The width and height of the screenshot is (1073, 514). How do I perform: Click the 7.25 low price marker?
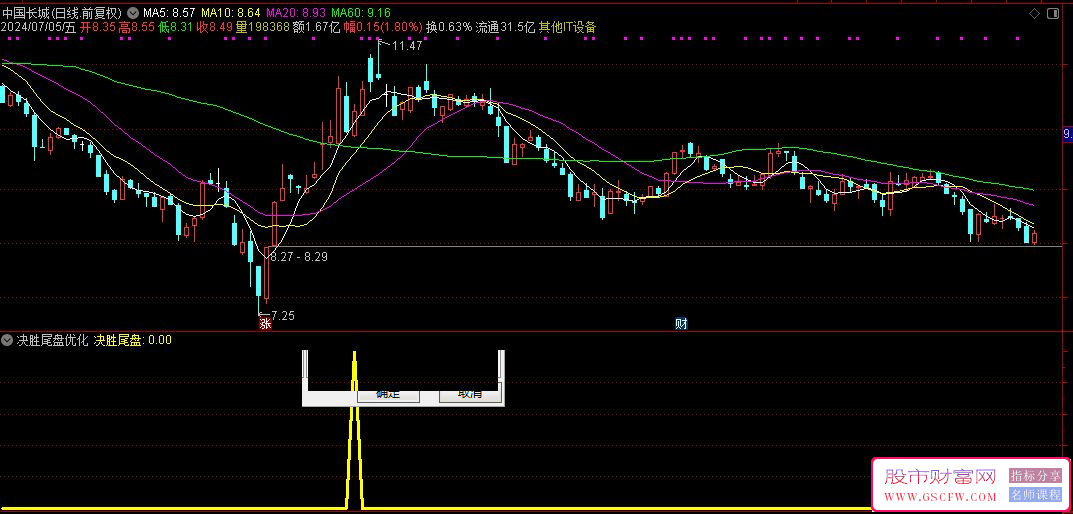[x=283, y=315]
